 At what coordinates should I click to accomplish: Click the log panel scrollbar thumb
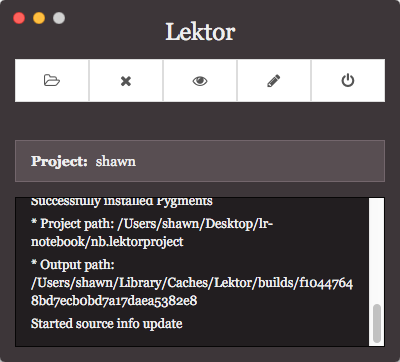(x=377, y=323)
